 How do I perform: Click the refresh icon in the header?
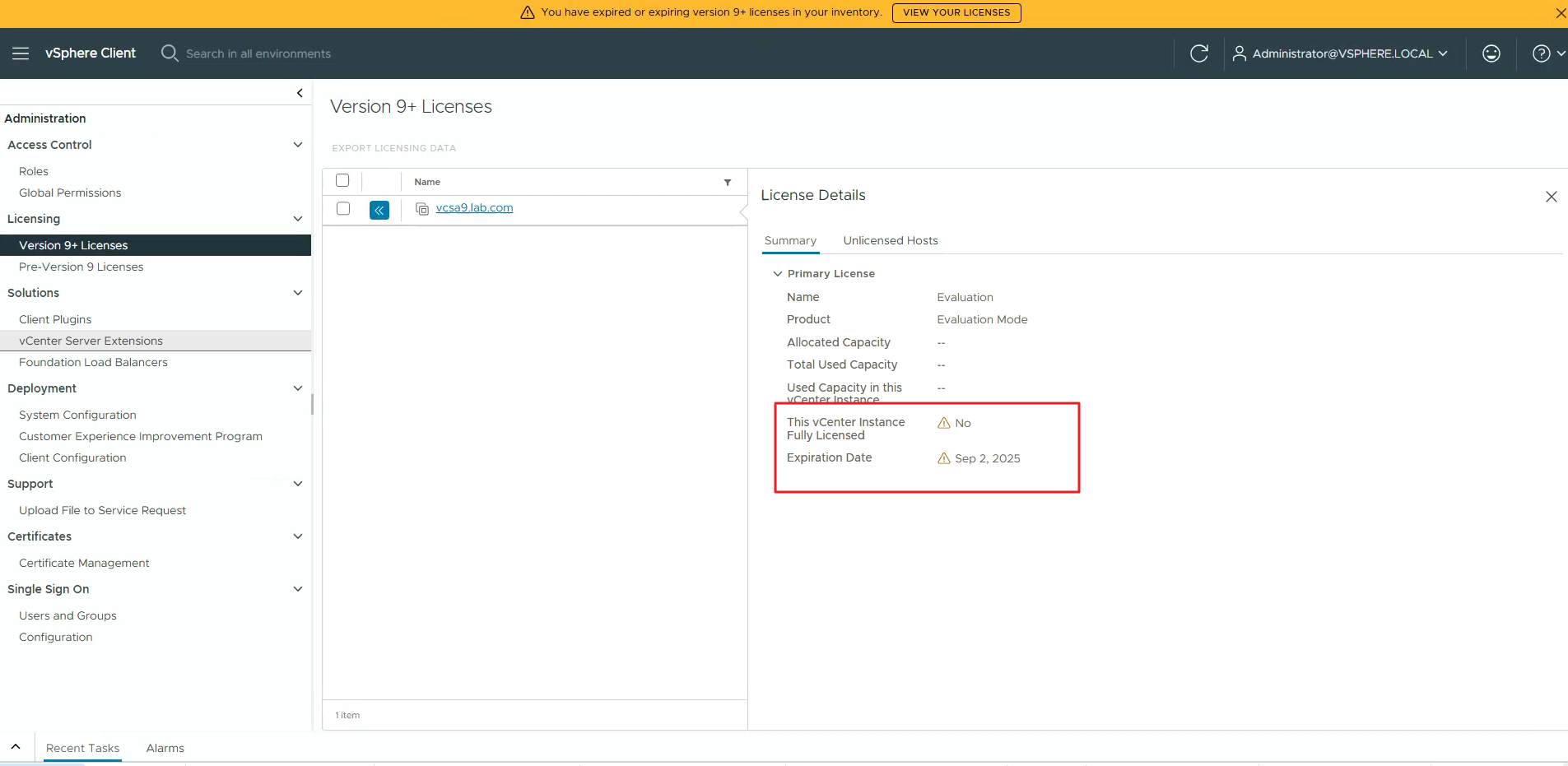point(1198,53)
